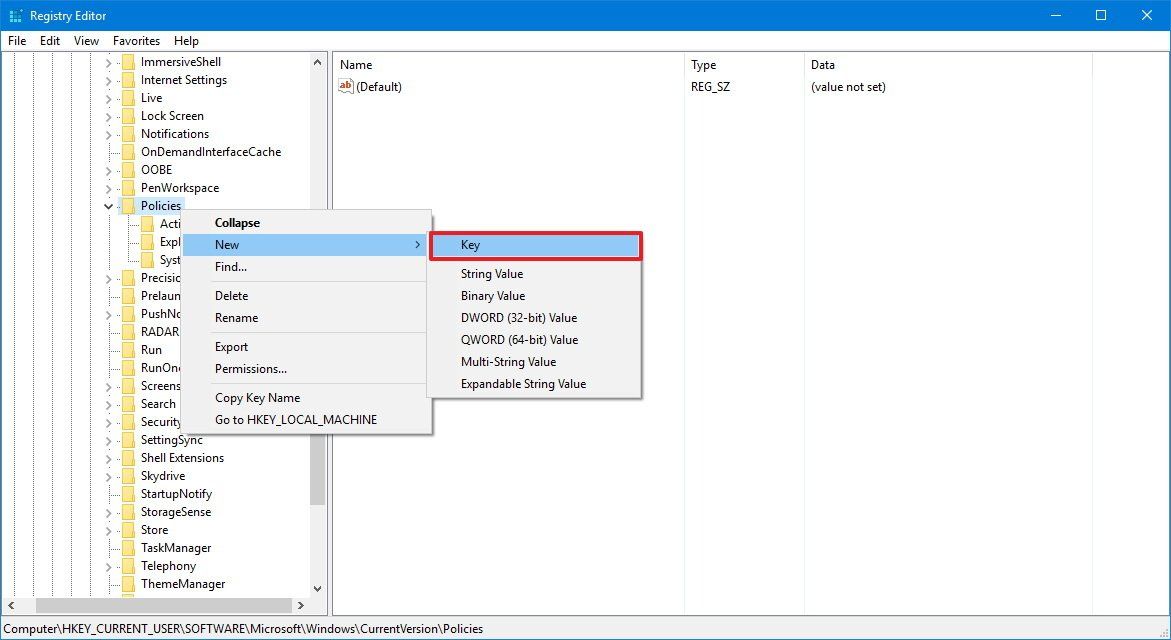Click the TaskManager folder icon
1171x640 pixels.
click(131, 547)
